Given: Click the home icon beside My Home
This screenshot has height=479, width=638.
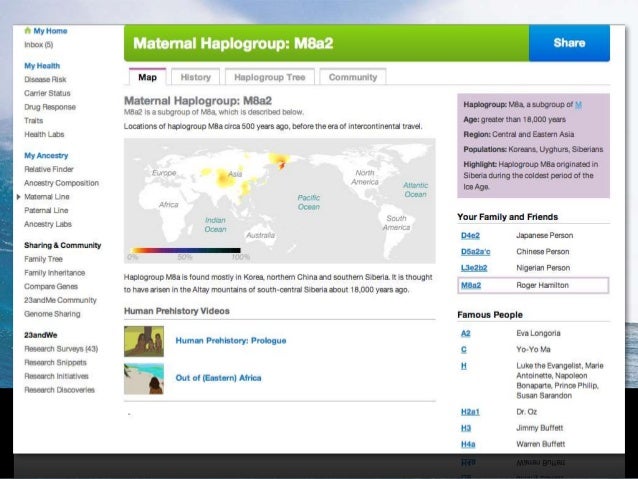Looking at the screenshot, I should (x=28, y=31).
